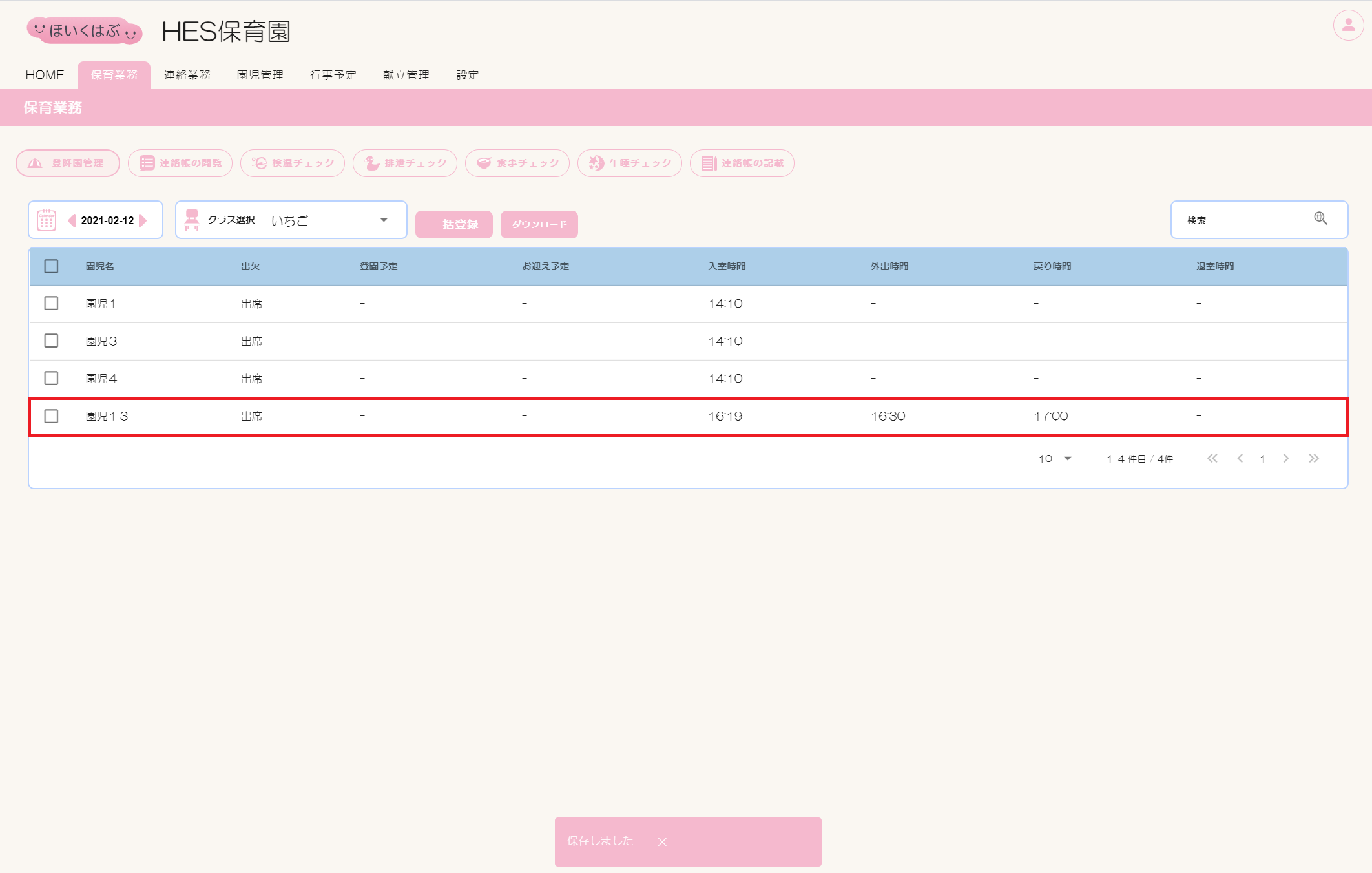Open the 設定 tab
Viewport: 1372px width, 873px height.
click(468, 75)
